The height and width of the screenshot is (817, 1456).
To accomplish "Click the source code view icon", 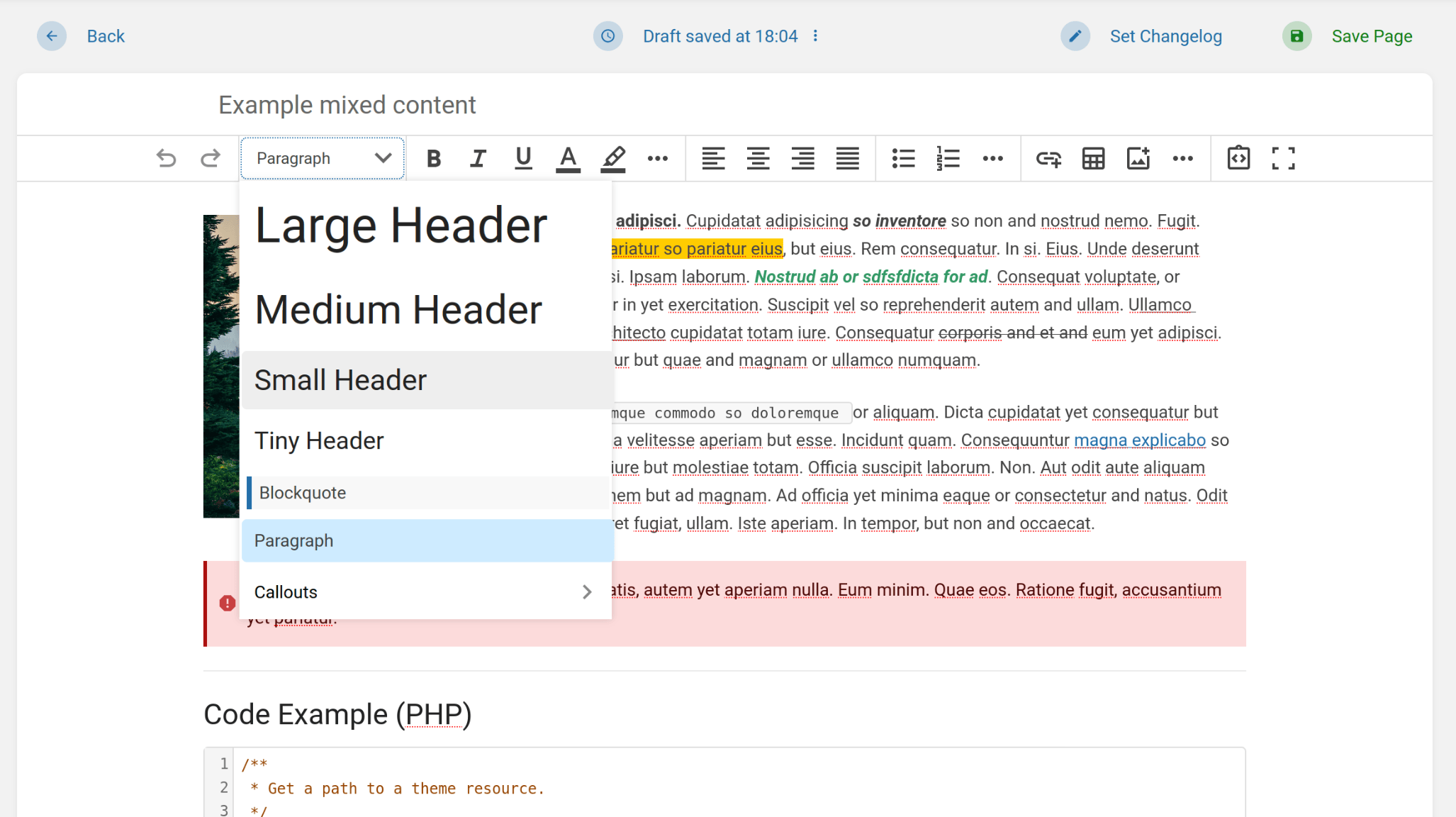I will tap(1238, 158).
